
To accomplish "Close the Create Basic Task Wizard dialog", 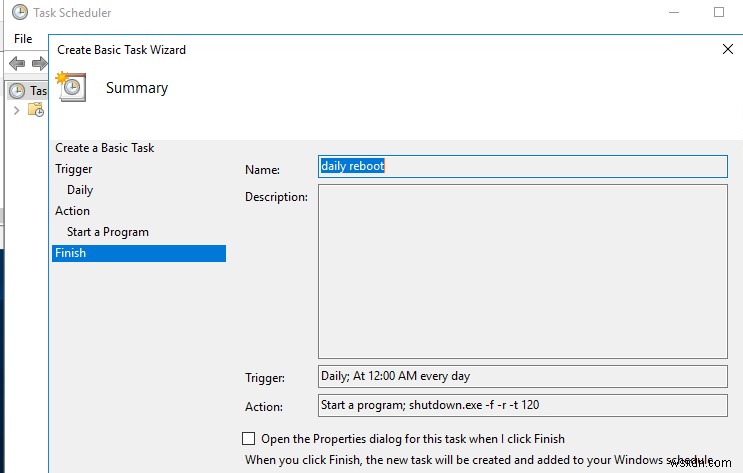I will [727, 48].
